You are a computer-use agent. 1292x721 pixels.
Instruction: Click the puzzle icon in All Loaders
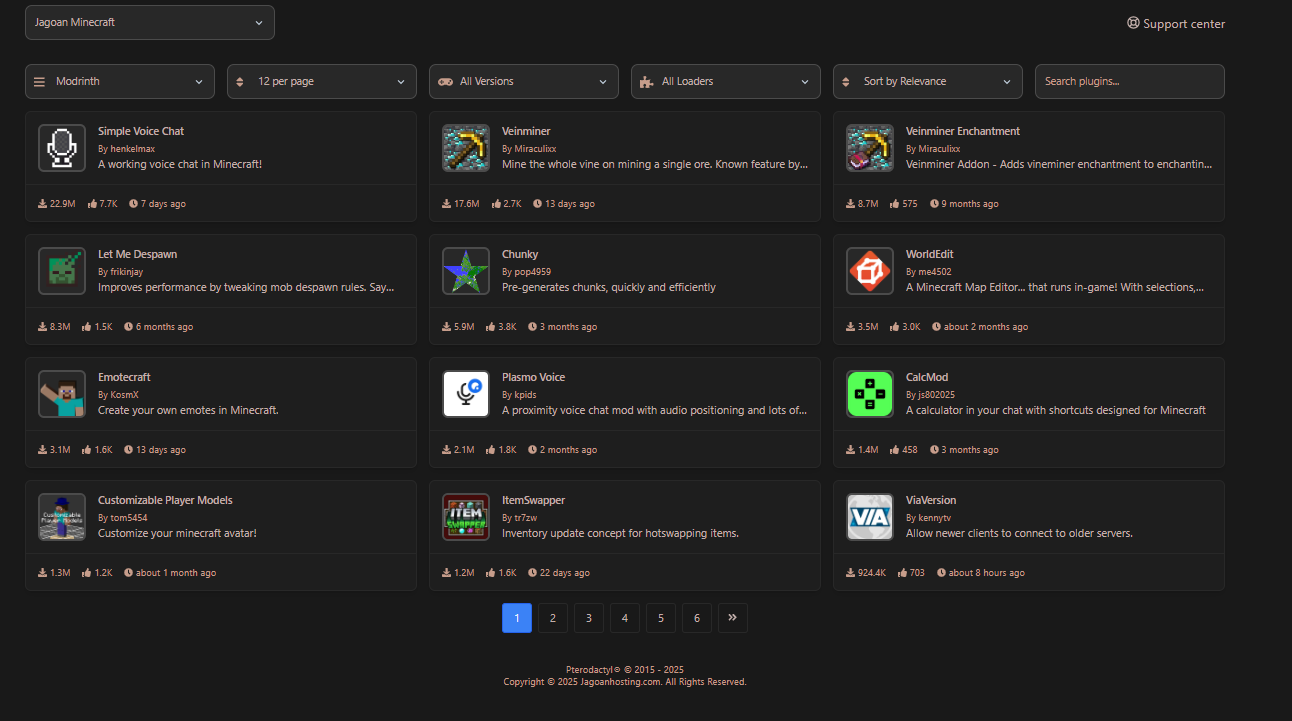coord(647,82)
